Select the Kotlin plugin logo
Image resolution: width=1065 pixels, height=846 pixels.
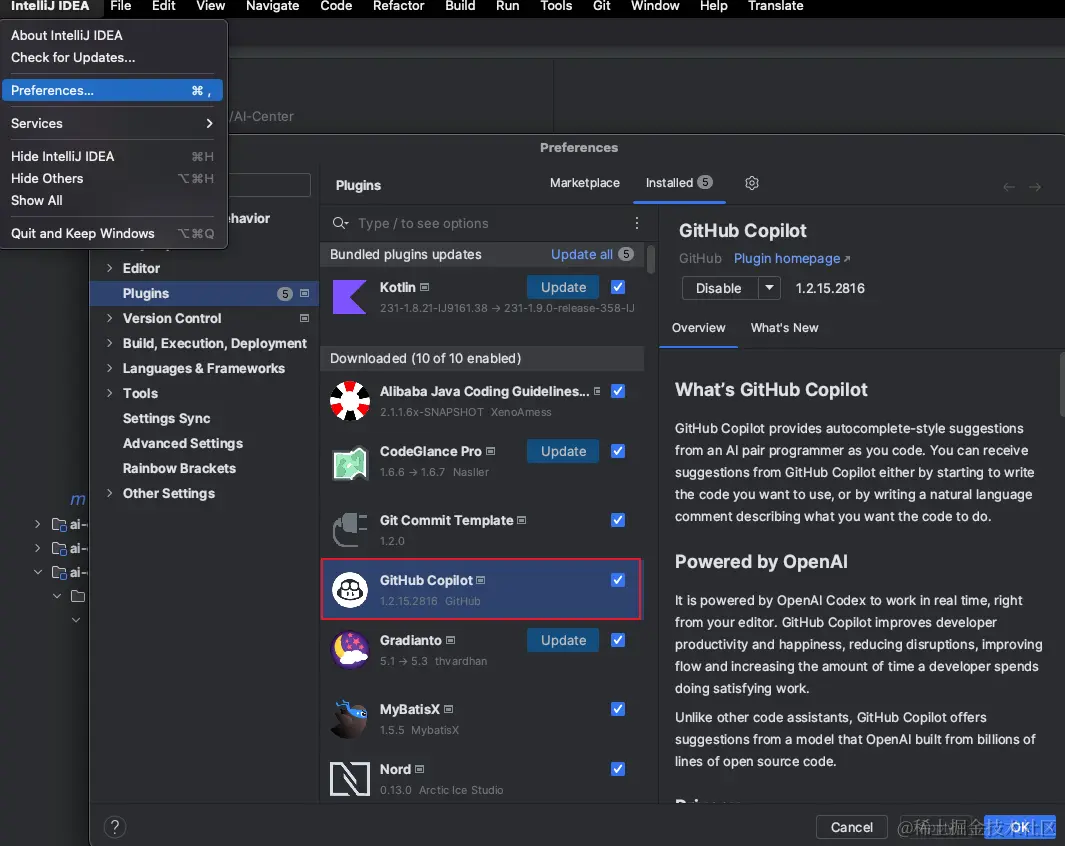[350, 297]
